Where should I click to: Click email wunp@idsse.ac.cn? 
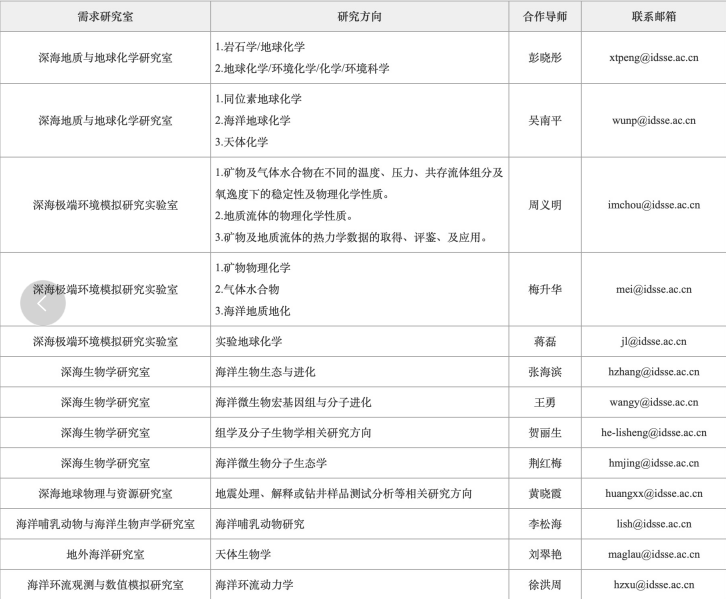pos(654,120)
